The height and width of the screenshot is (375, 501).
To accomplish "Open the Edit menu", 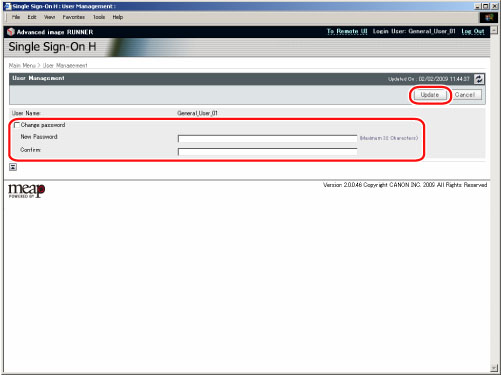I will coord(32,17).
